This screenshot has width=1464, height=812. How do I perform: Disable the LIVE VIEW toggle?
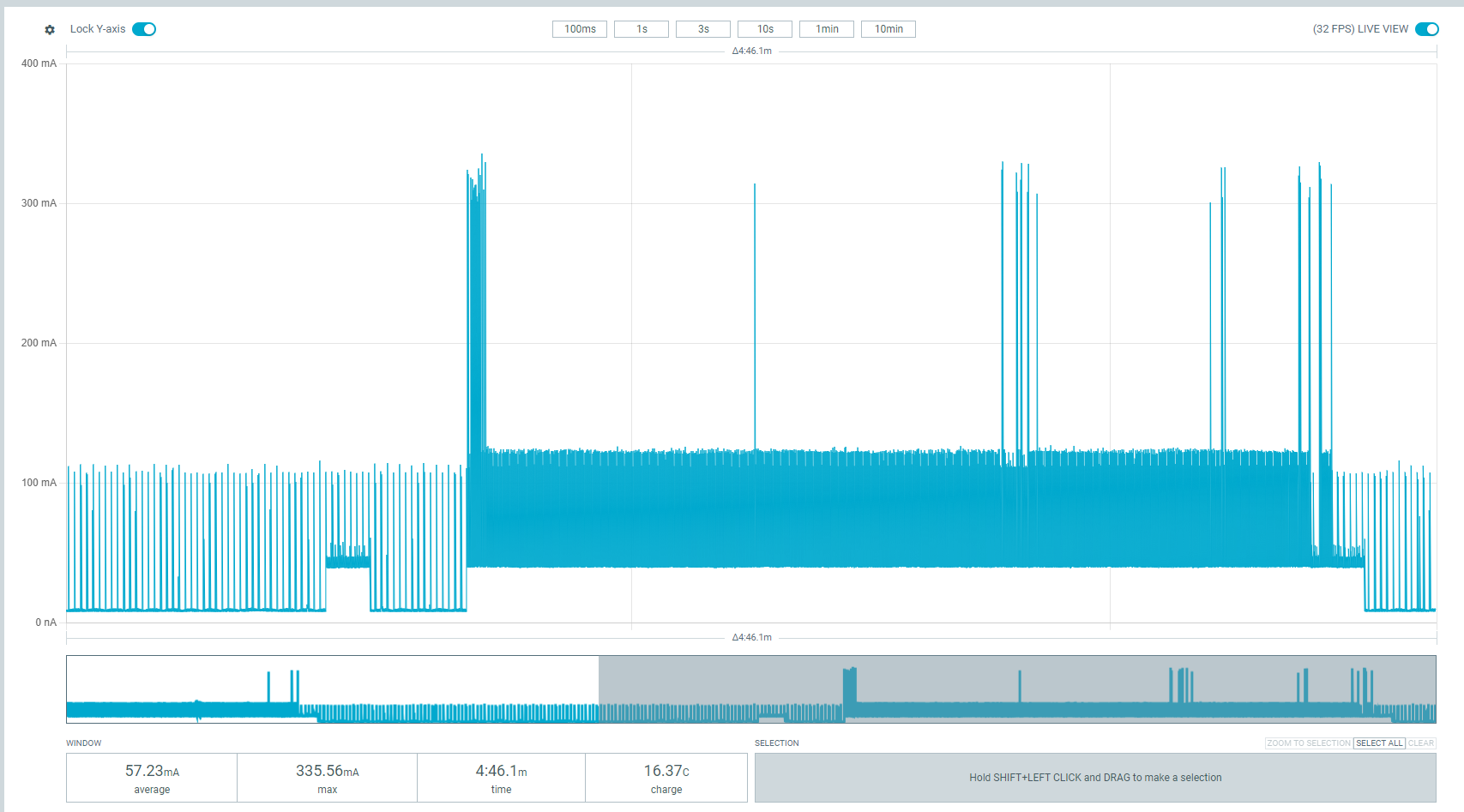(1426, 29)
